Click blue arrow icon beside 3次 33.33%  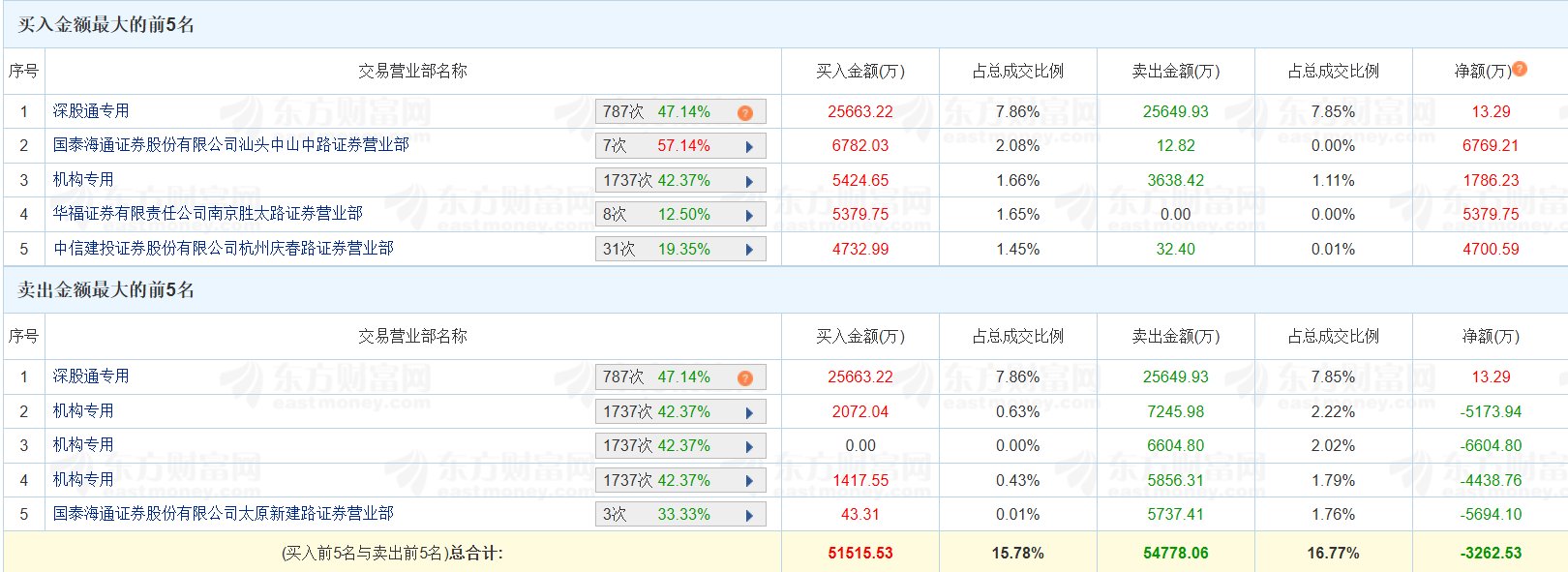coord(749,515)
